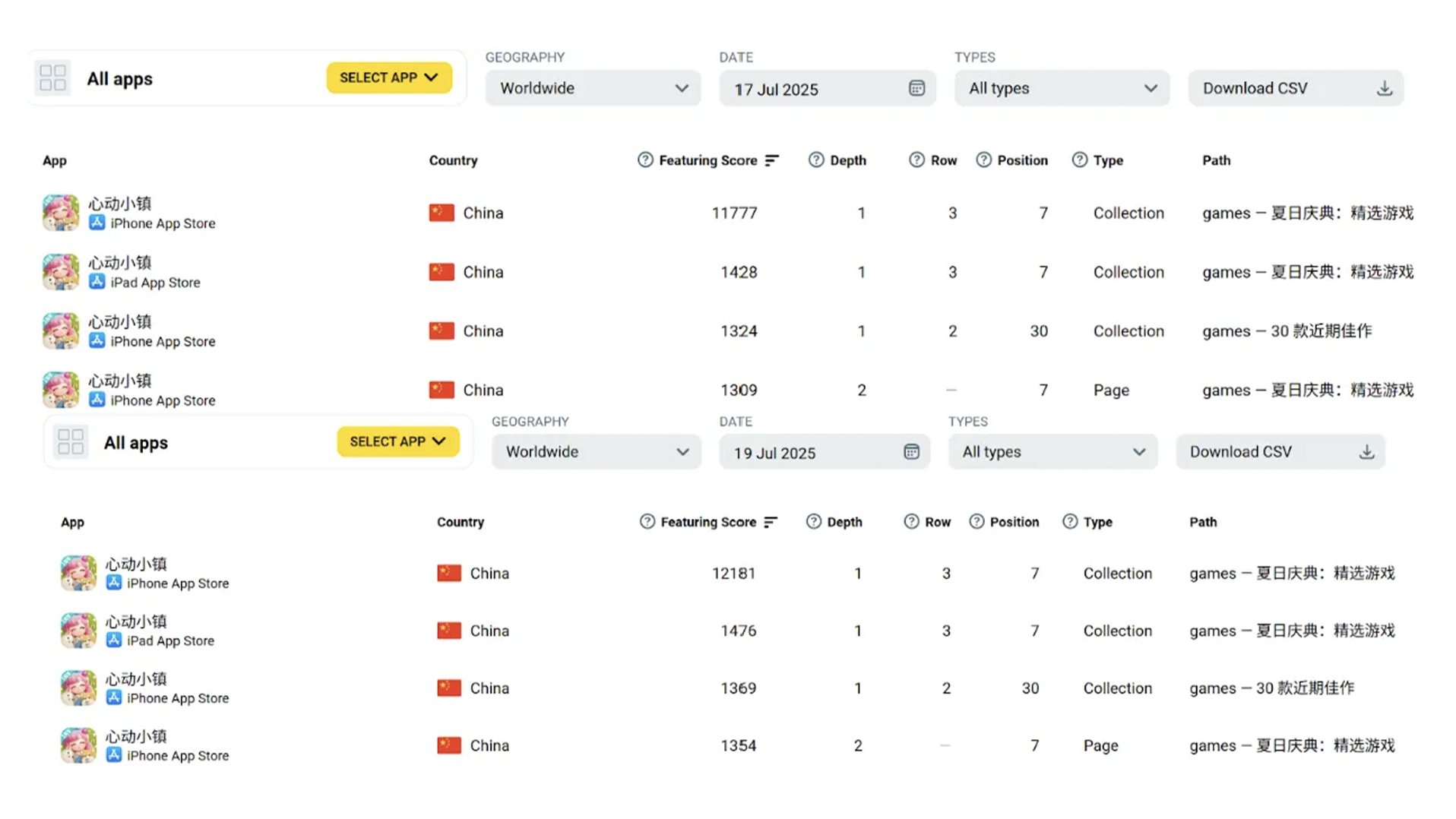Open All types dropdown beside 19 Jul 2025
Image resolution: width=1456 pixels, height=819 pixels.
[1052, 452]
